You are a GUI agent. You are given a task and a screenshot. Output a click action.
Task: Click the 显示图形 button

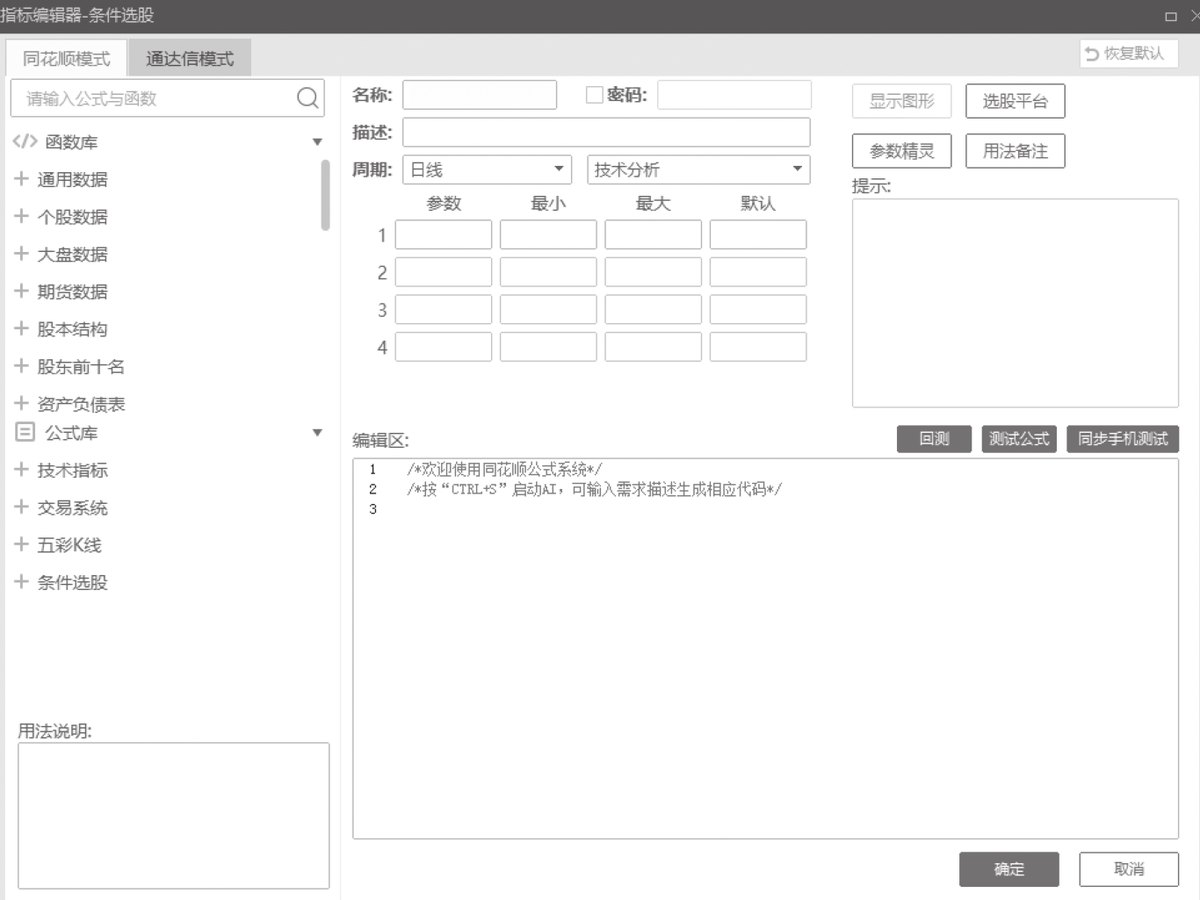coord(902,101)
